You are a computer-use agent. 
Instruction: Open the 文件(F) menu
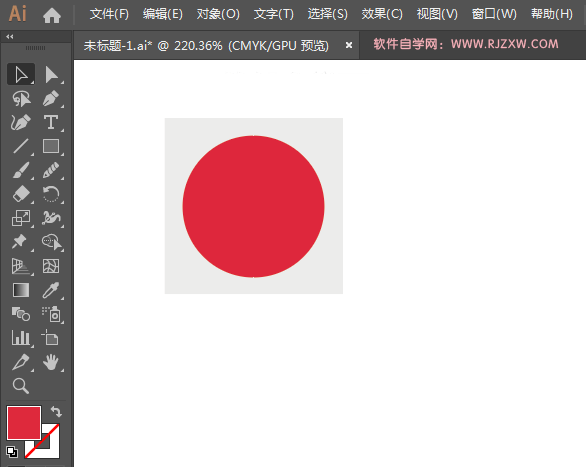[x=109, y=14]
